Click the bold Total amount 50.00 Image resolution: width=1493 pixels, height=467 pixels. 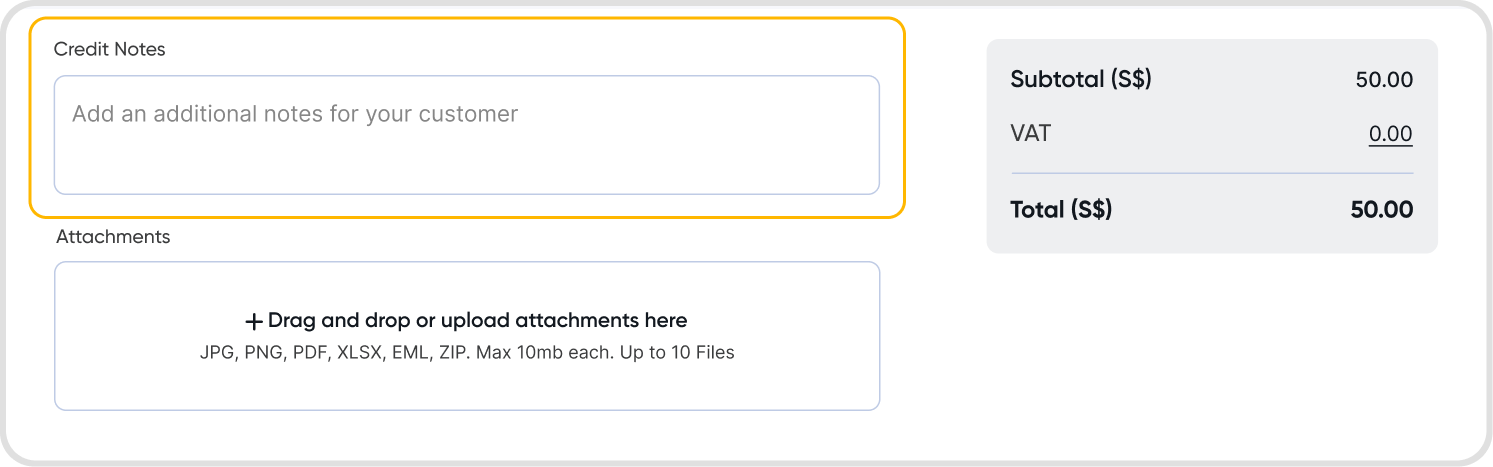tap(1381, 210)
